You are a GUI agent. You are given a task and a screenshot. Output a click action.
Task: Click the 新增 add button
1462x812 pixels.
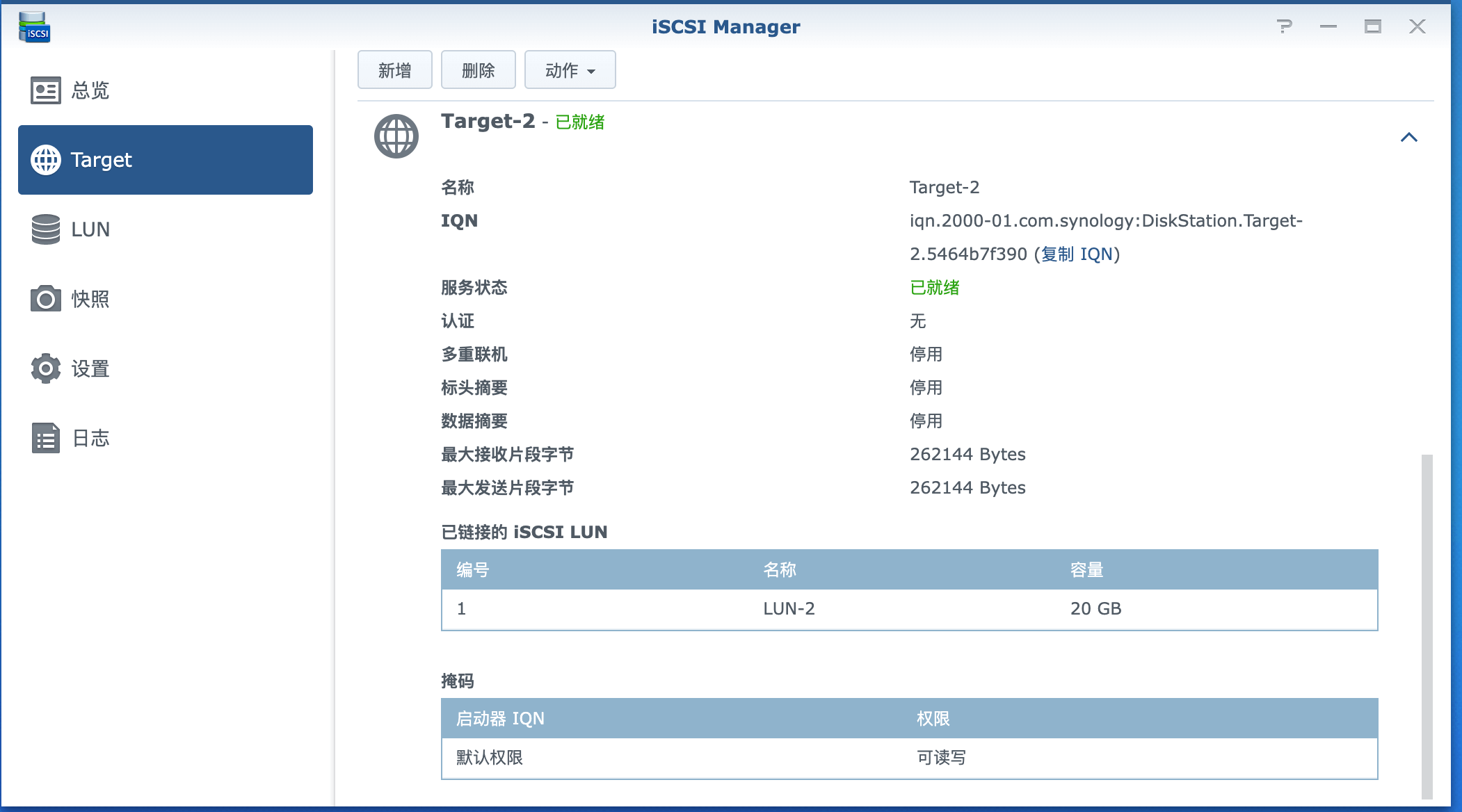tap(394, 70)
